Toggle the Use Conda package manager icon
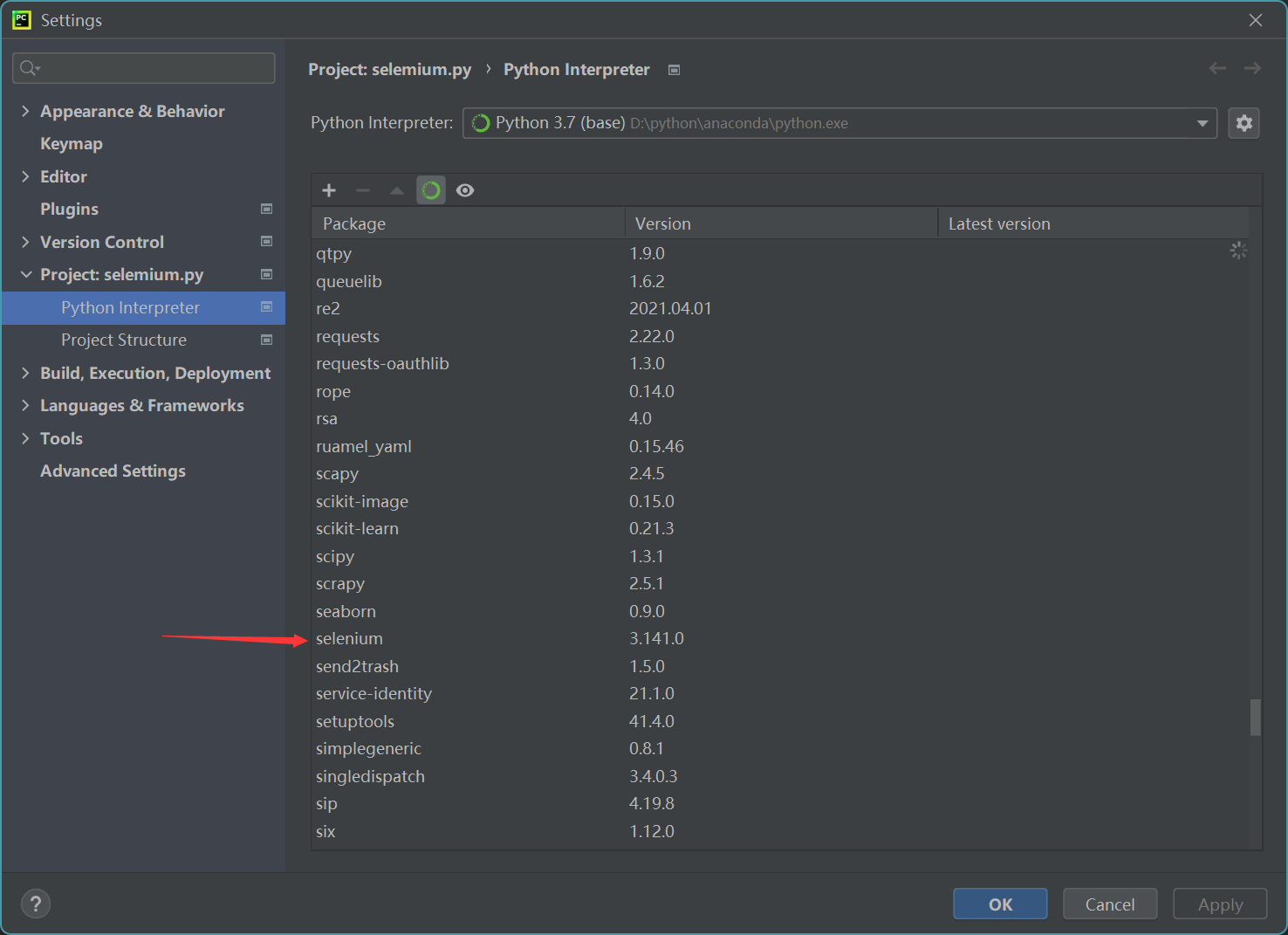 point(431,190)
